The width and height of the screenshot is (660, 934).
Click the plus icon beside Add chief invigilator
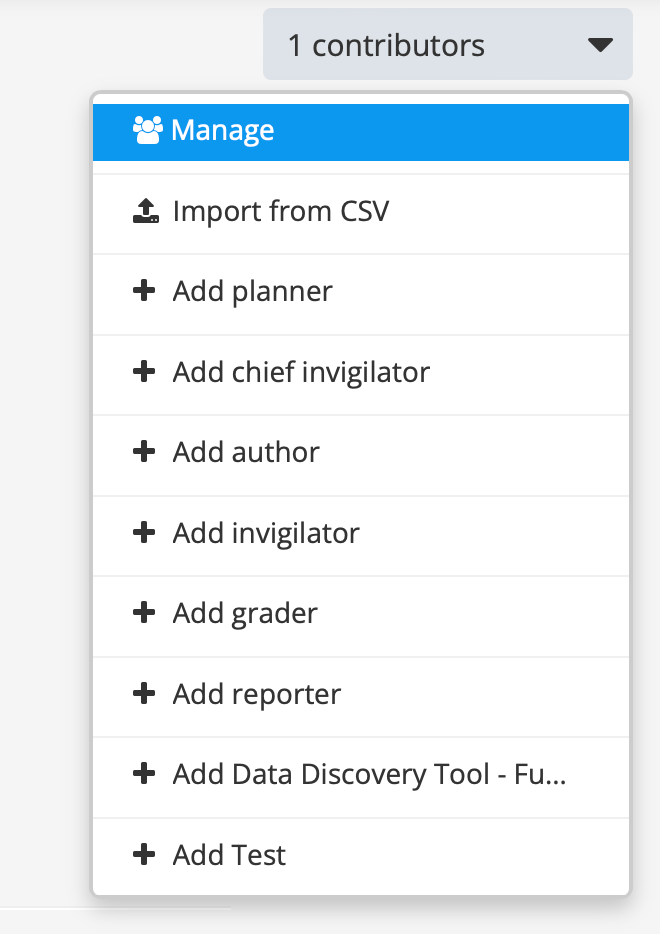point(144,371)
